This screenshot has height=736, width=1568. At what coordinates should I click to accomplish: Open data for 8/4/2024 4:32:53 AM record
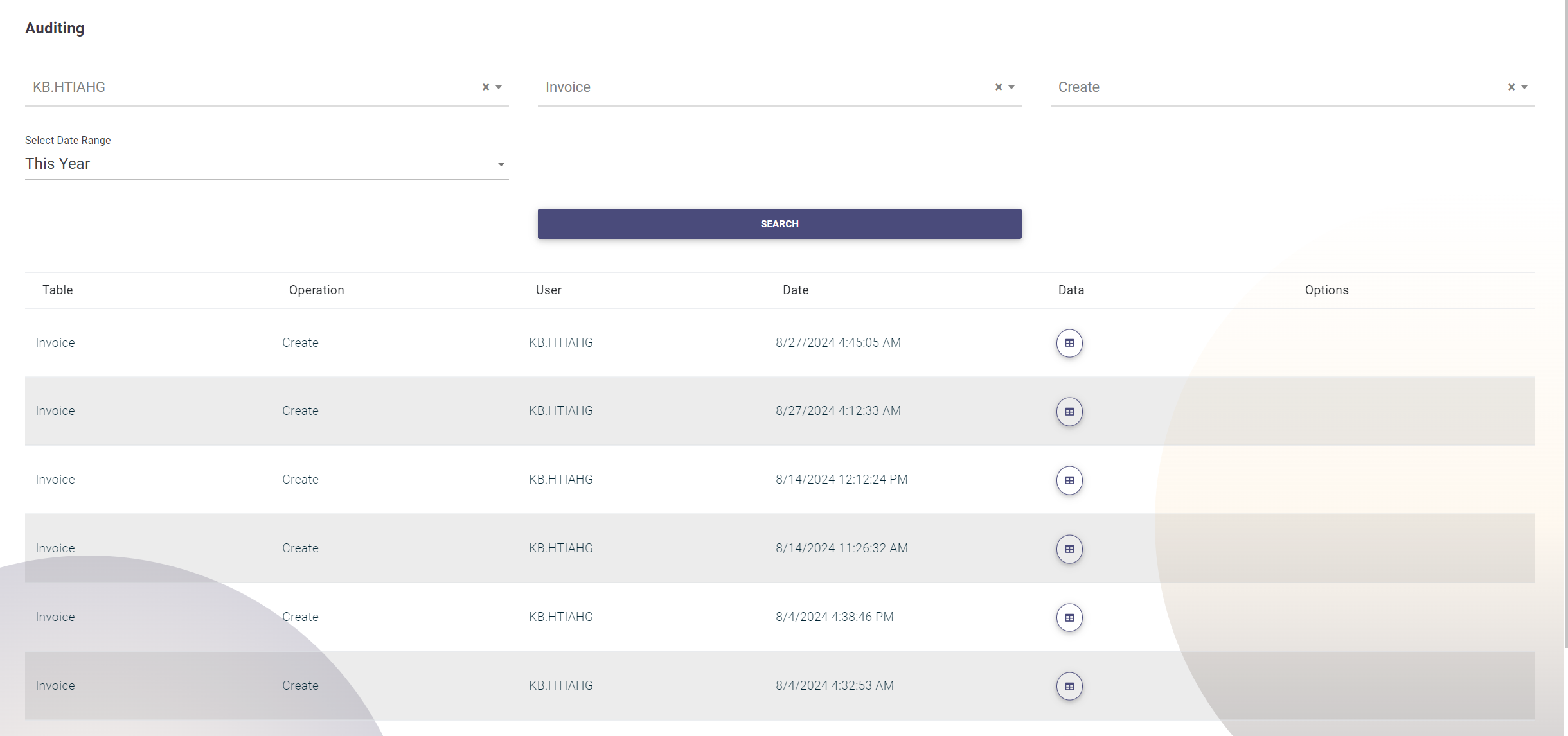(1069, 687)
